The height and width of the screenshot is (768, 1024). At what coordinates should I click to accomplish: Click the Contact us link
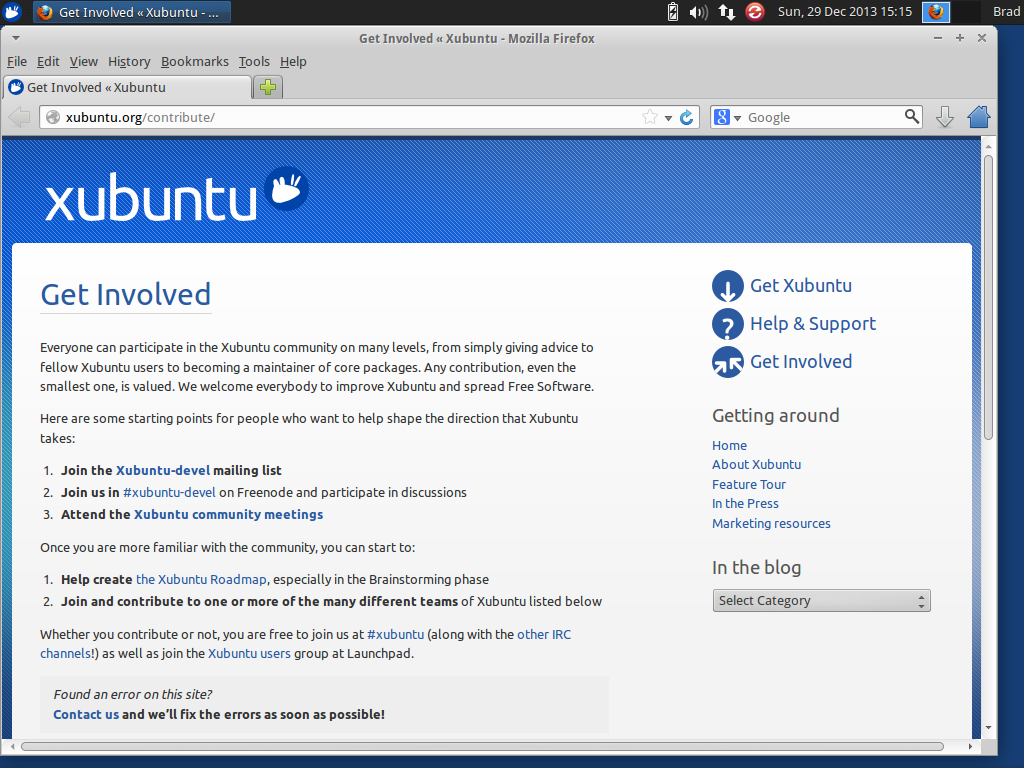click(86, 714)
